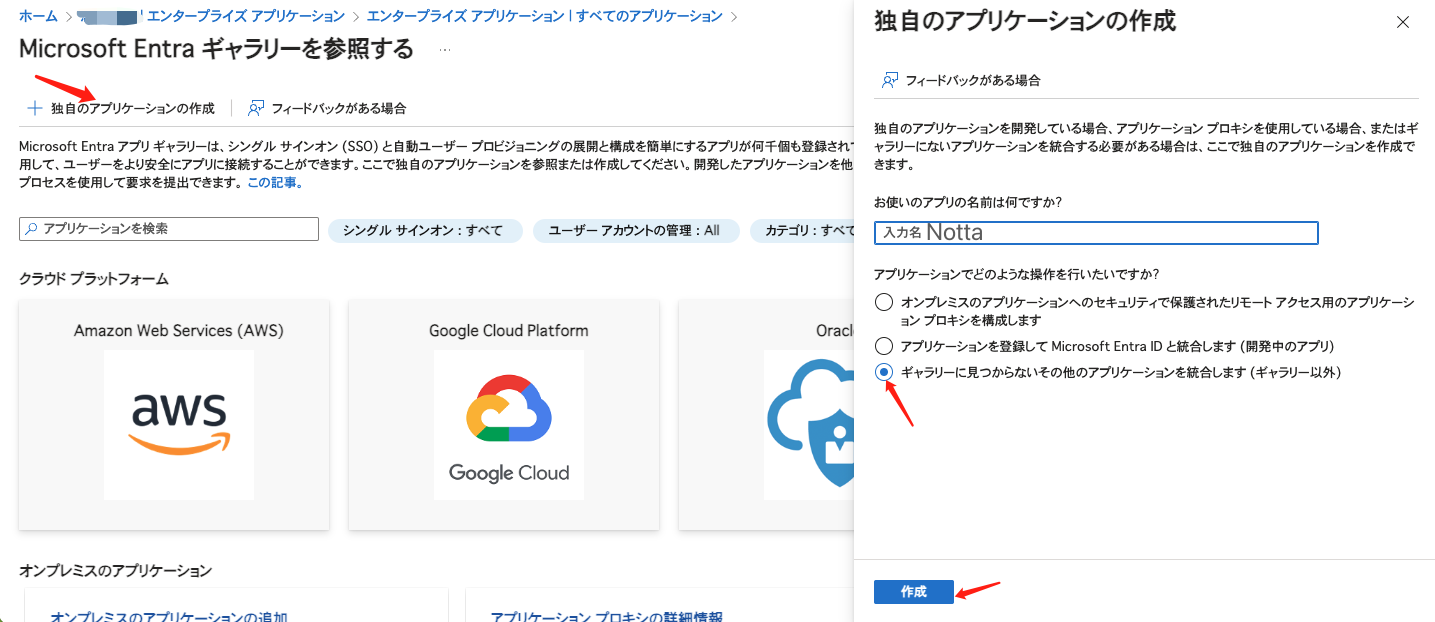The height and width of the screenshot is (622, 1435).
Task: Open the Google Cloud Platform card title
Action: [x=509, y=330]
